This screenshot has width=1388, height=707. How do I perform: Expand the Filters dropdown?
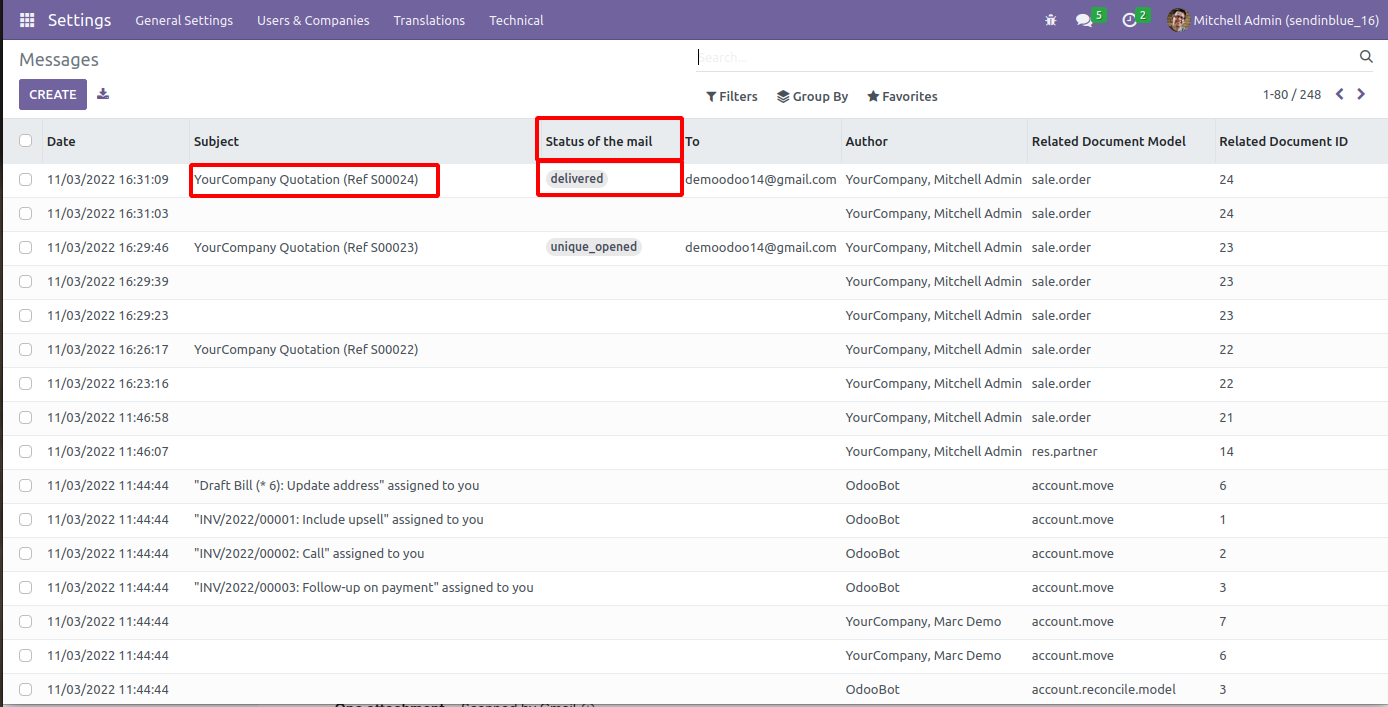click(x=731, y=97)
